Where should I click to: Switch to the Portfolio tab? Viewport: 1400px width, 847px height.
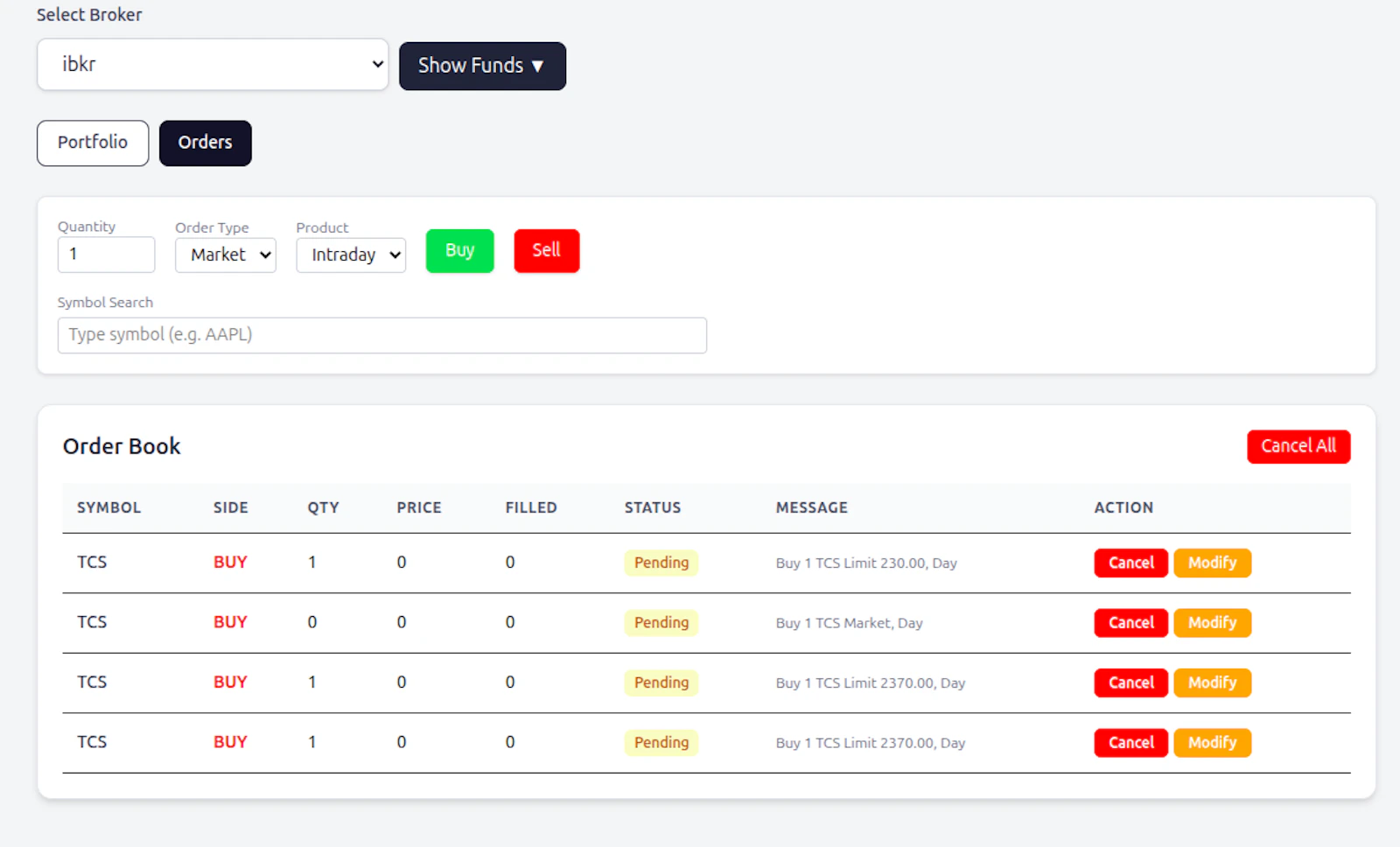93,143
